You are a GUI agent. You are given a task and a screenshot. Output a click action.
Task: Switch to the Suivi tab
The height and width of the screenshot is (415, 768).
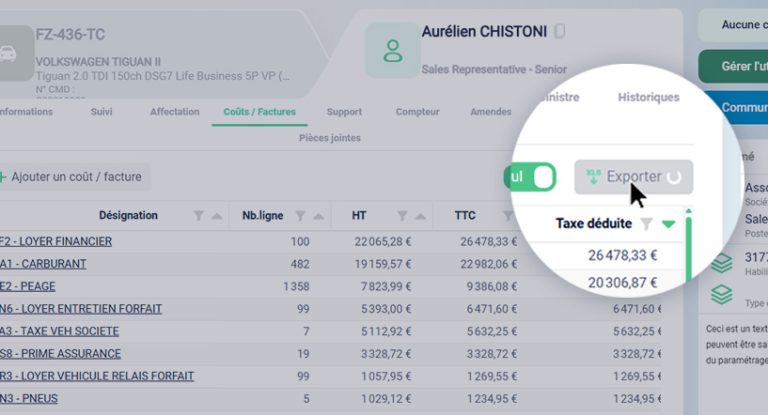tap(101, 112)
